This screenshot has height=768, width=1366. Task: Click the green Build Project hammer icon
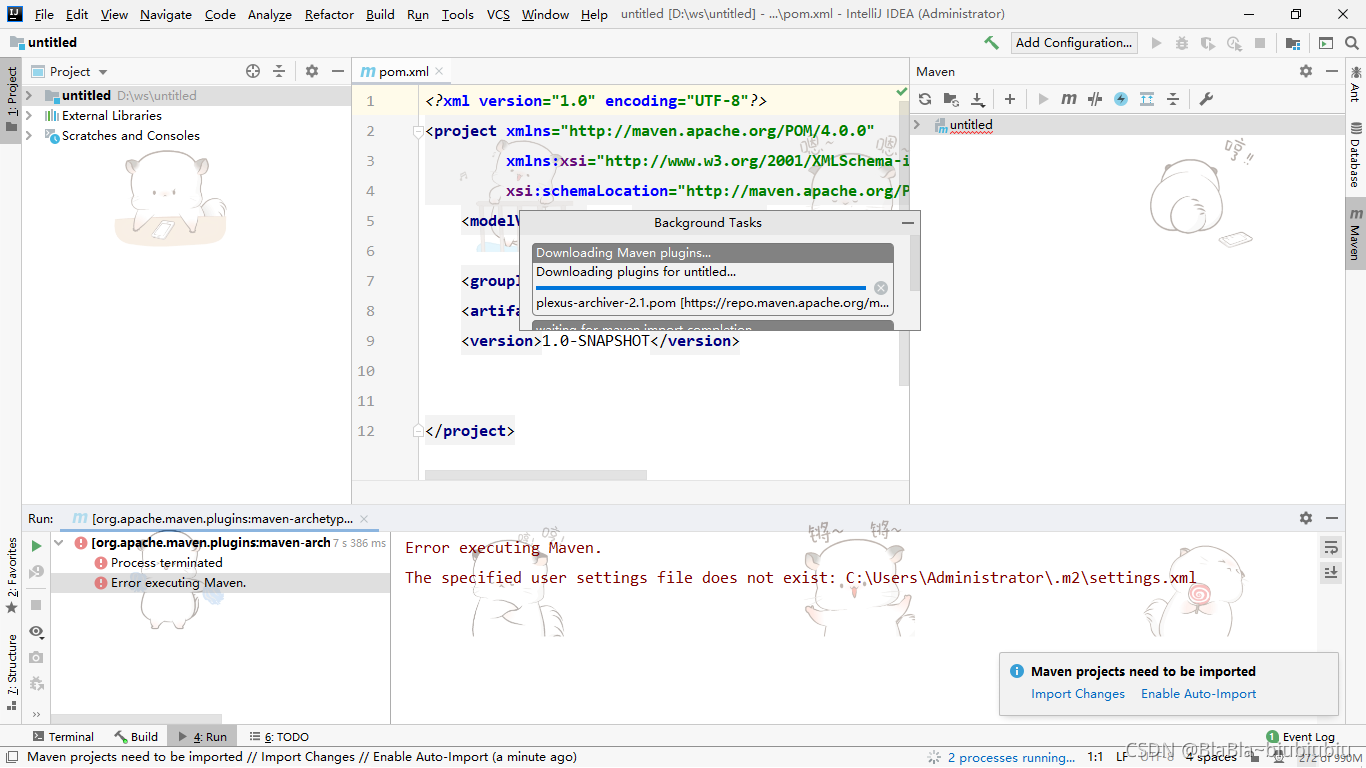pyautogui.click(x=991, y=43)
